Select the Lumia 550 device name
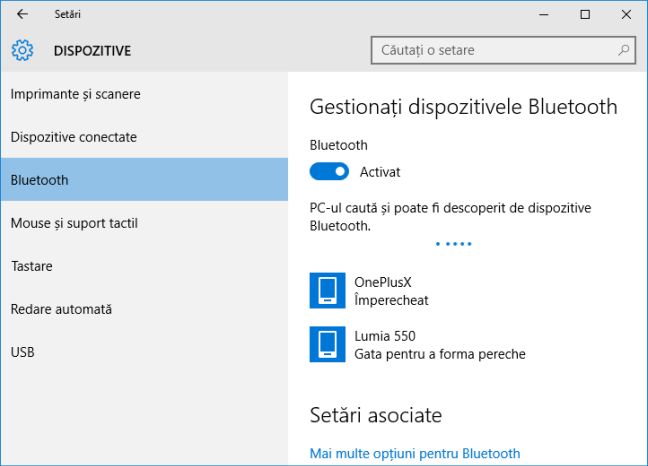648x466 pixels. point(385,336)
